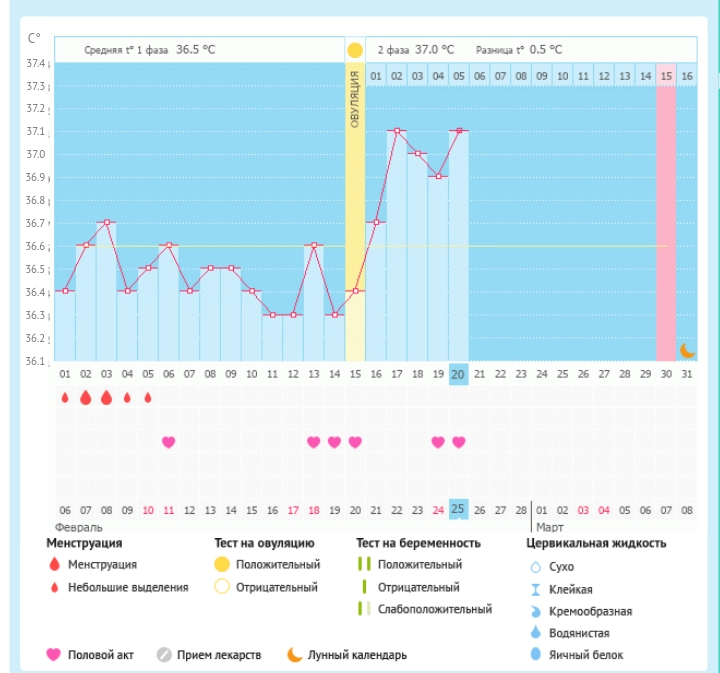
Task: Click the 'Слабоположительный' pregnancy test icon
Action: [x=364, y=609]
